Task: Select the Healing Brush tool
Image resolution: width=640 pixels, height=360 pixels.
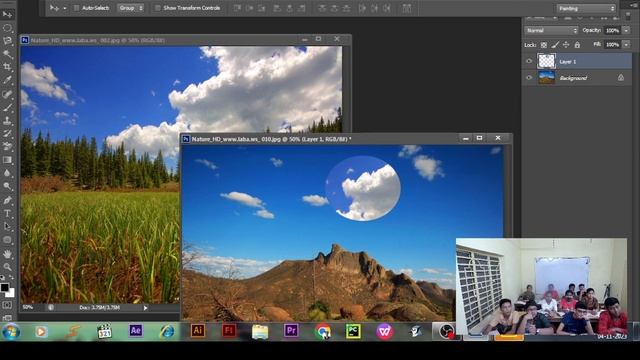Action: point(7,94)
